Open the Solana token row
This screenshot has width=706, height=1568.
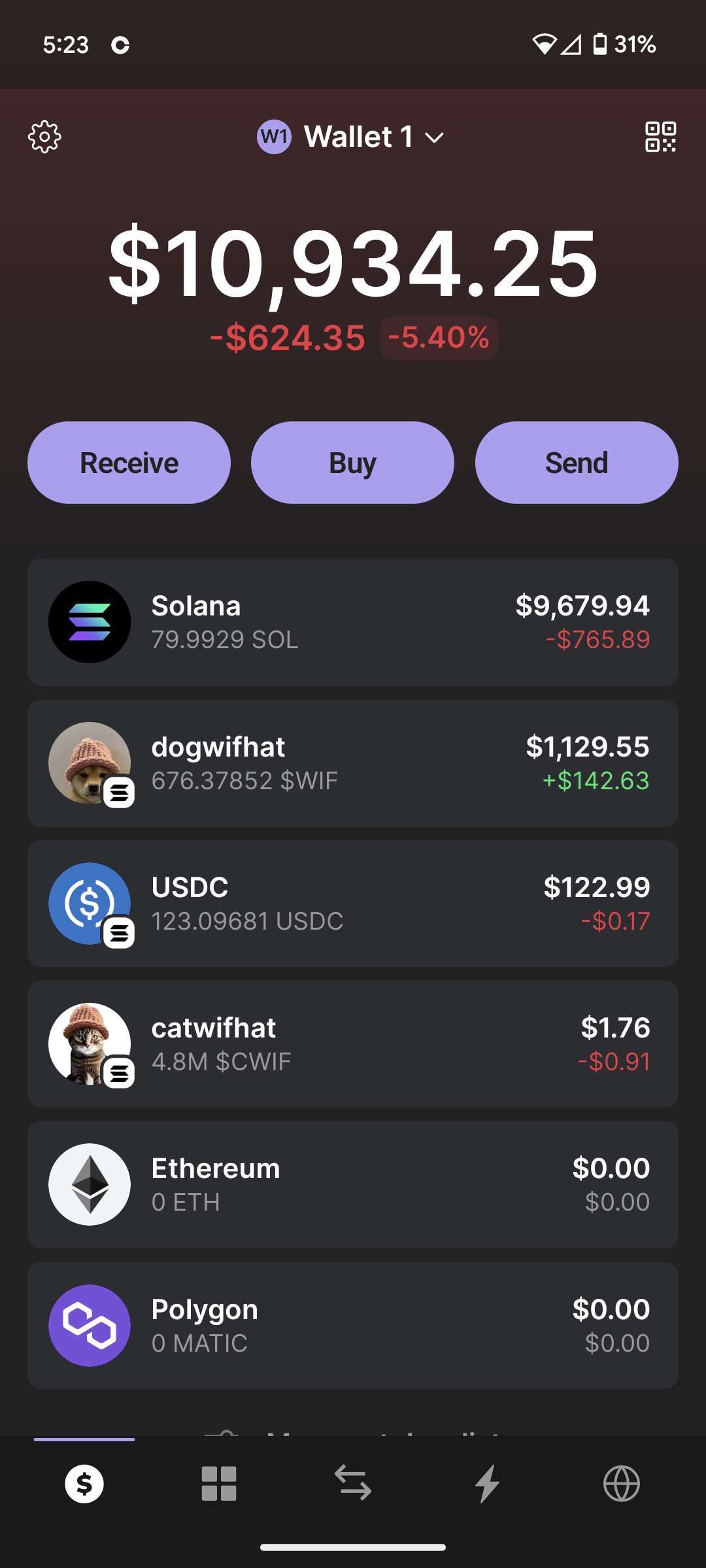coord(353,622)
